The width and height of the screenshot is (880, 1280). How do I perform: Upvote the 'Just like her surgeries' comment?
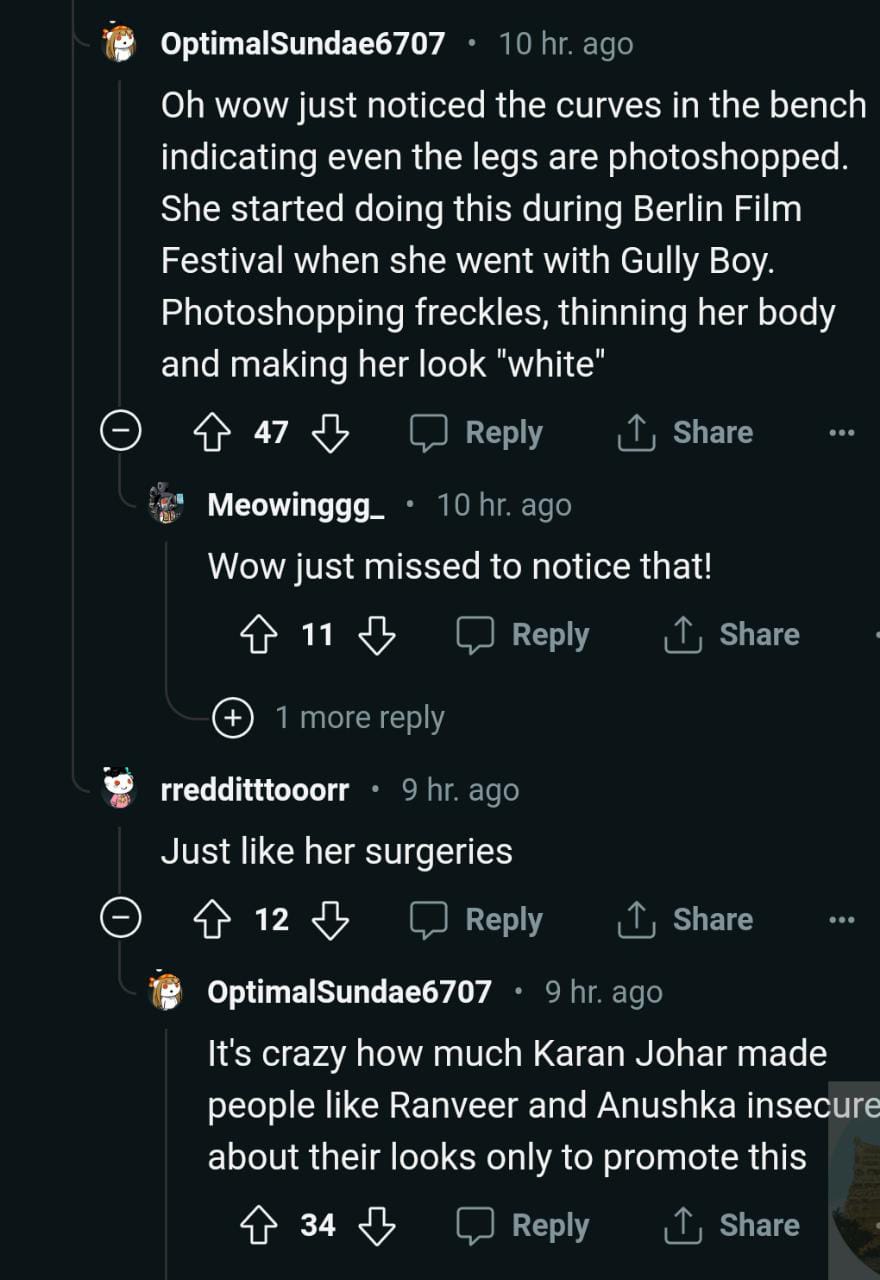pyautogui.click(x=212, y=920)
